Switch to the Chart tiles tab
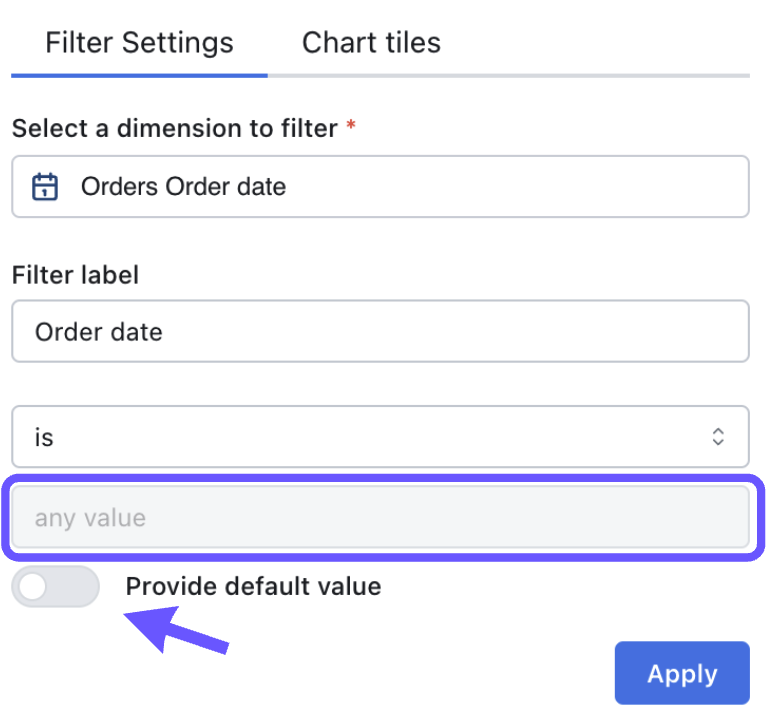This screenshot has height=724, width=772. 371,43
